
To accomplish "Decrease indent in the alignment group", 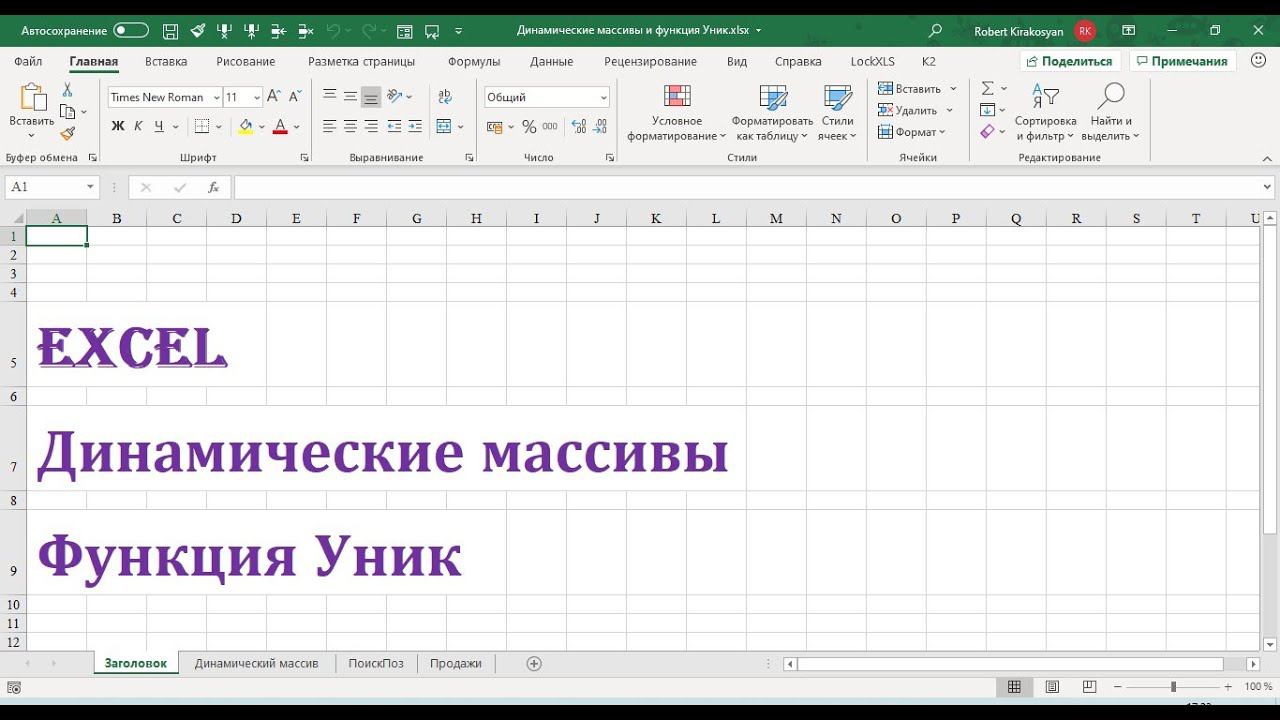I will click(394, 126).
